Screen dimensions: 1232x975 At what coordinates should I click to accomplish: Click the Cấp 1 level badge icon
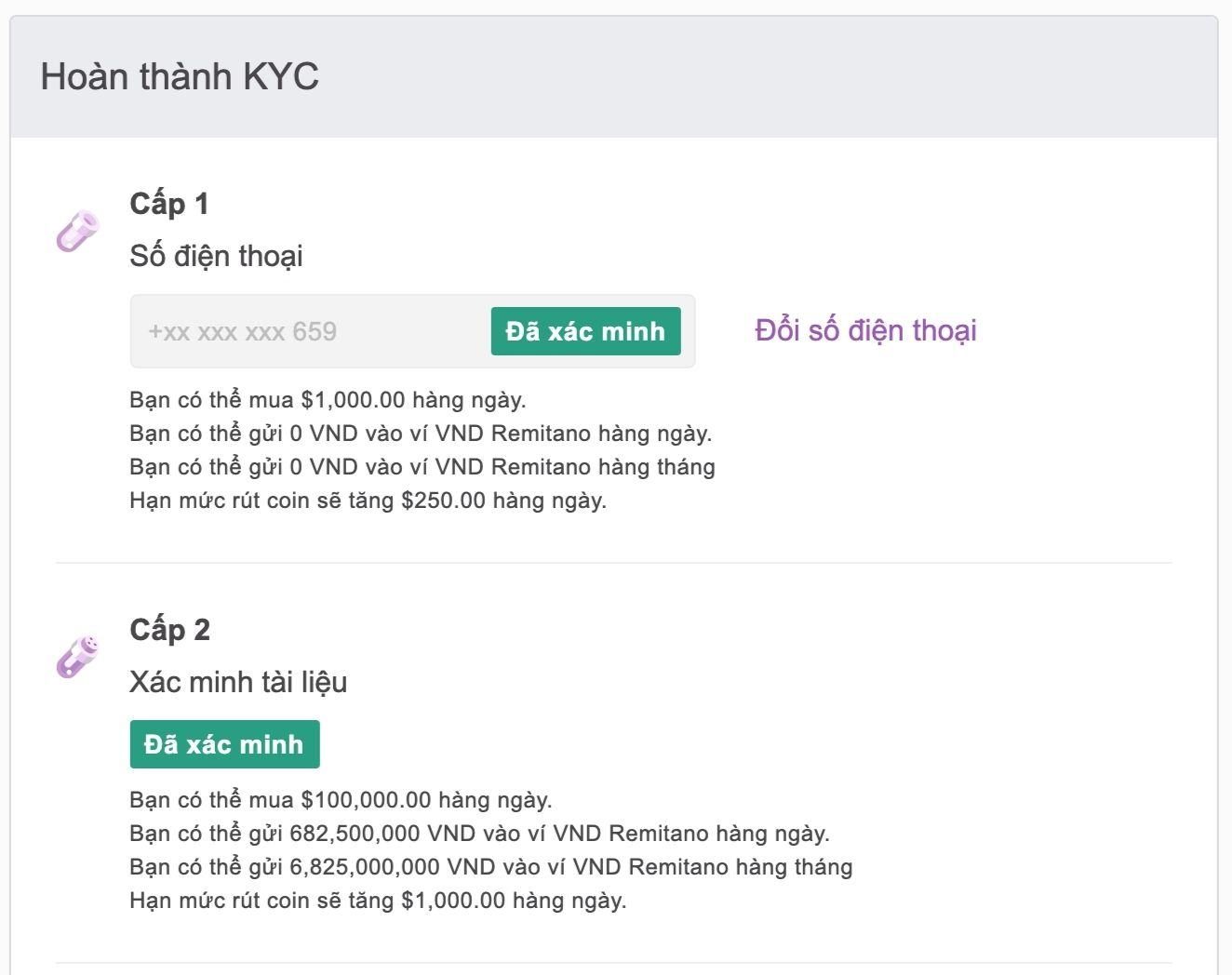click(77, 231)
